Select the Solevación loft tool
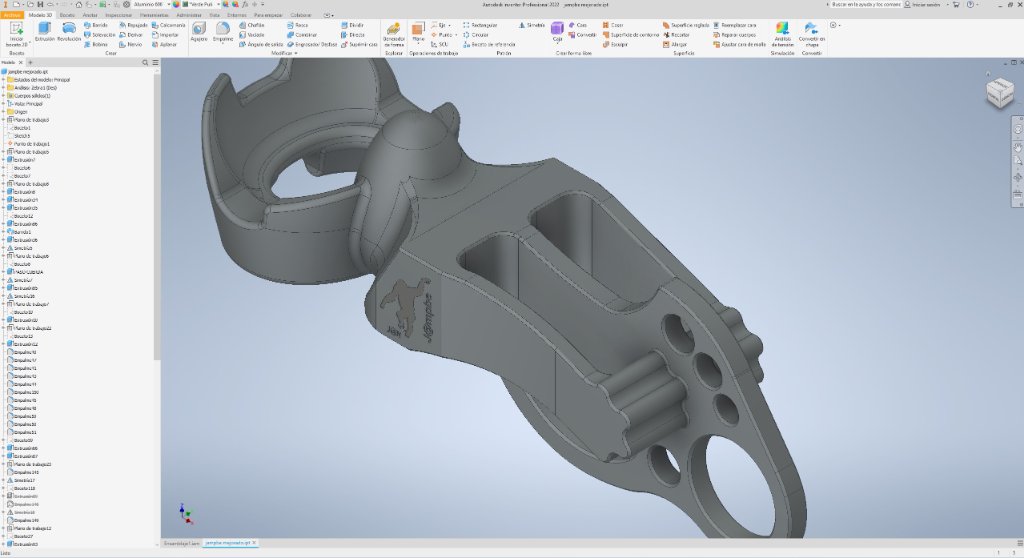The width and height of the screenshot is (1024, 558). (x=99, y=35)
